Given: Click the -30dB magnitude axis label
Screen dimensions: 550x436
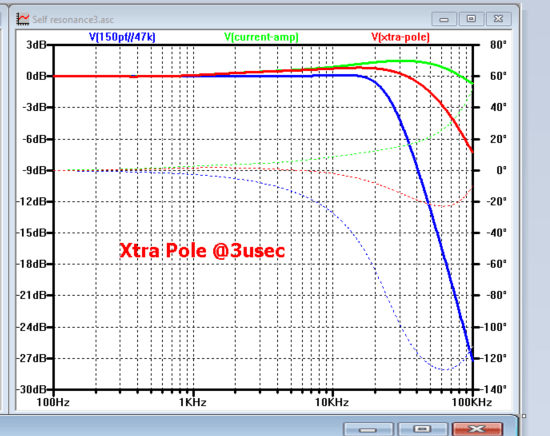Looking at the screenshot, I should click(32, 390).
